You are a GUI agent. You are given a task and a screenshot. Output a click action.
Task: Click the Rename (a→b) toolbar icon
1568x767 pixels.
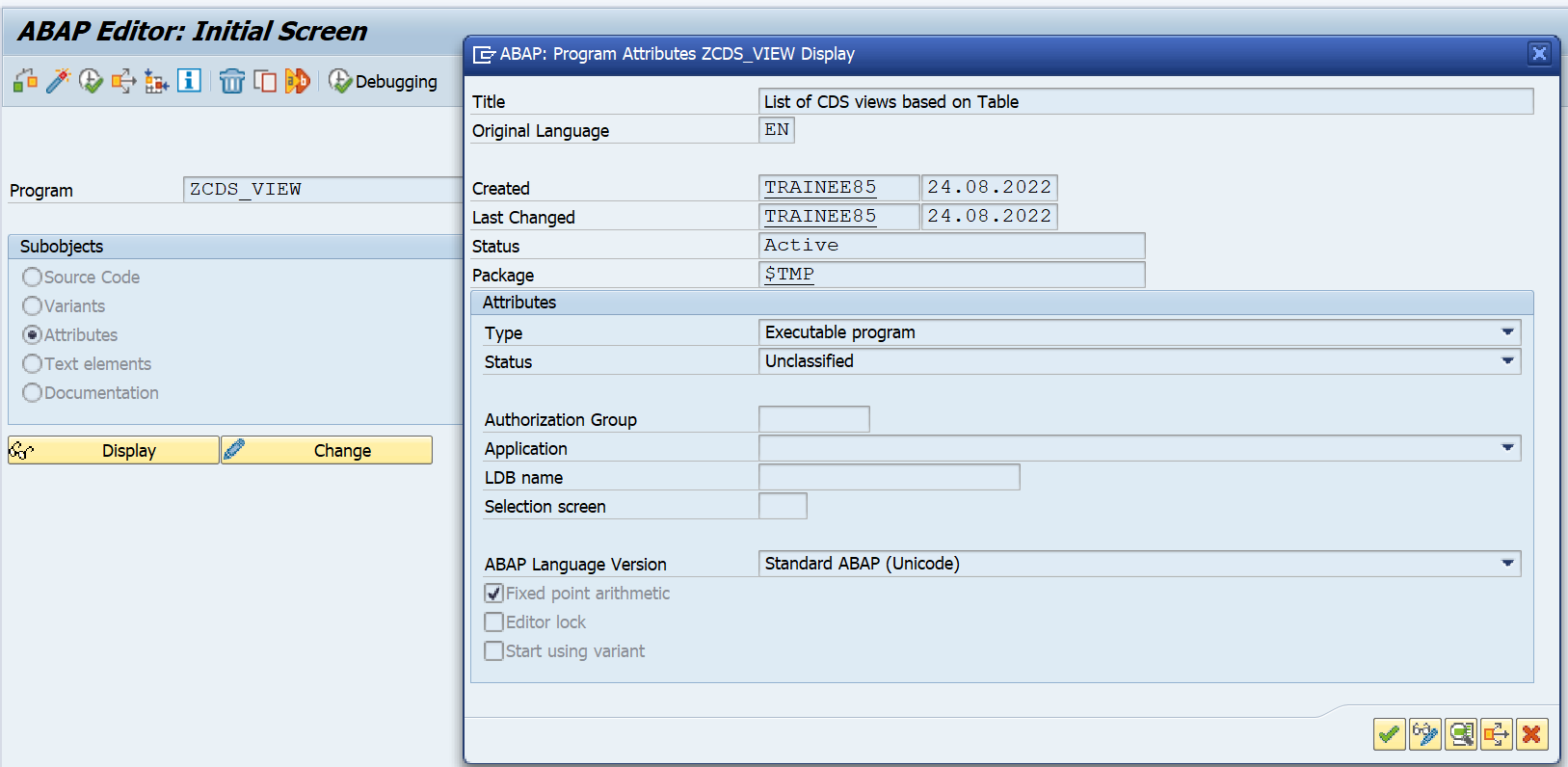click(297, 81)
